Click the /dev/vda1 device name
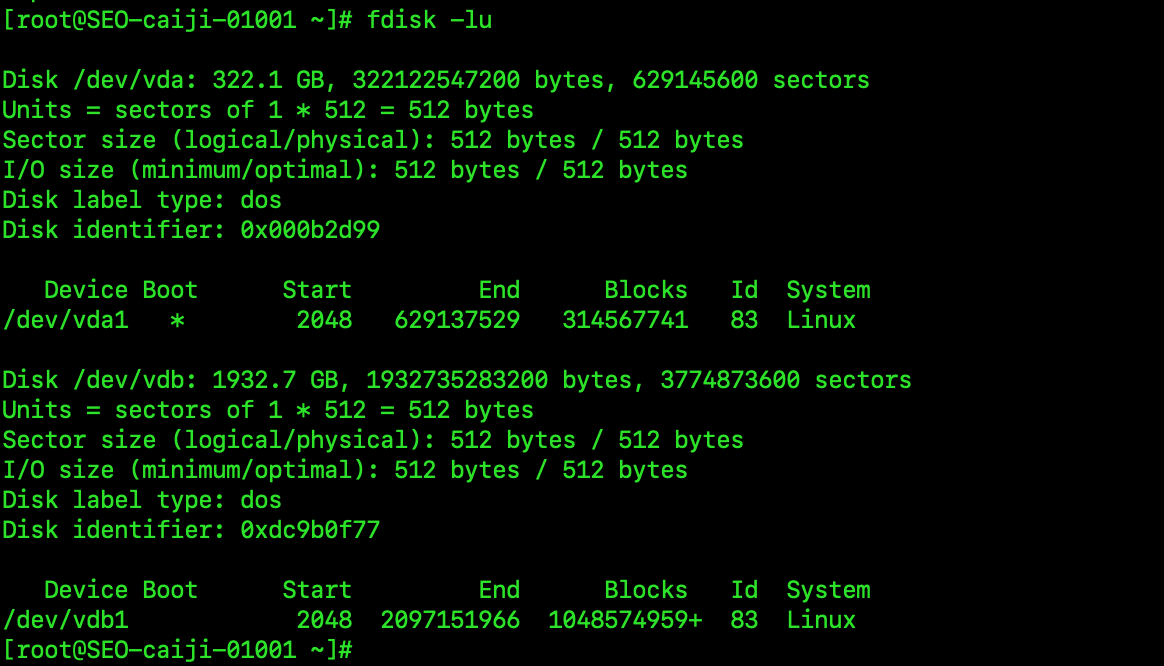Image resolution: width=1164 pixels, height=666 pixels. tap(65, 320)
